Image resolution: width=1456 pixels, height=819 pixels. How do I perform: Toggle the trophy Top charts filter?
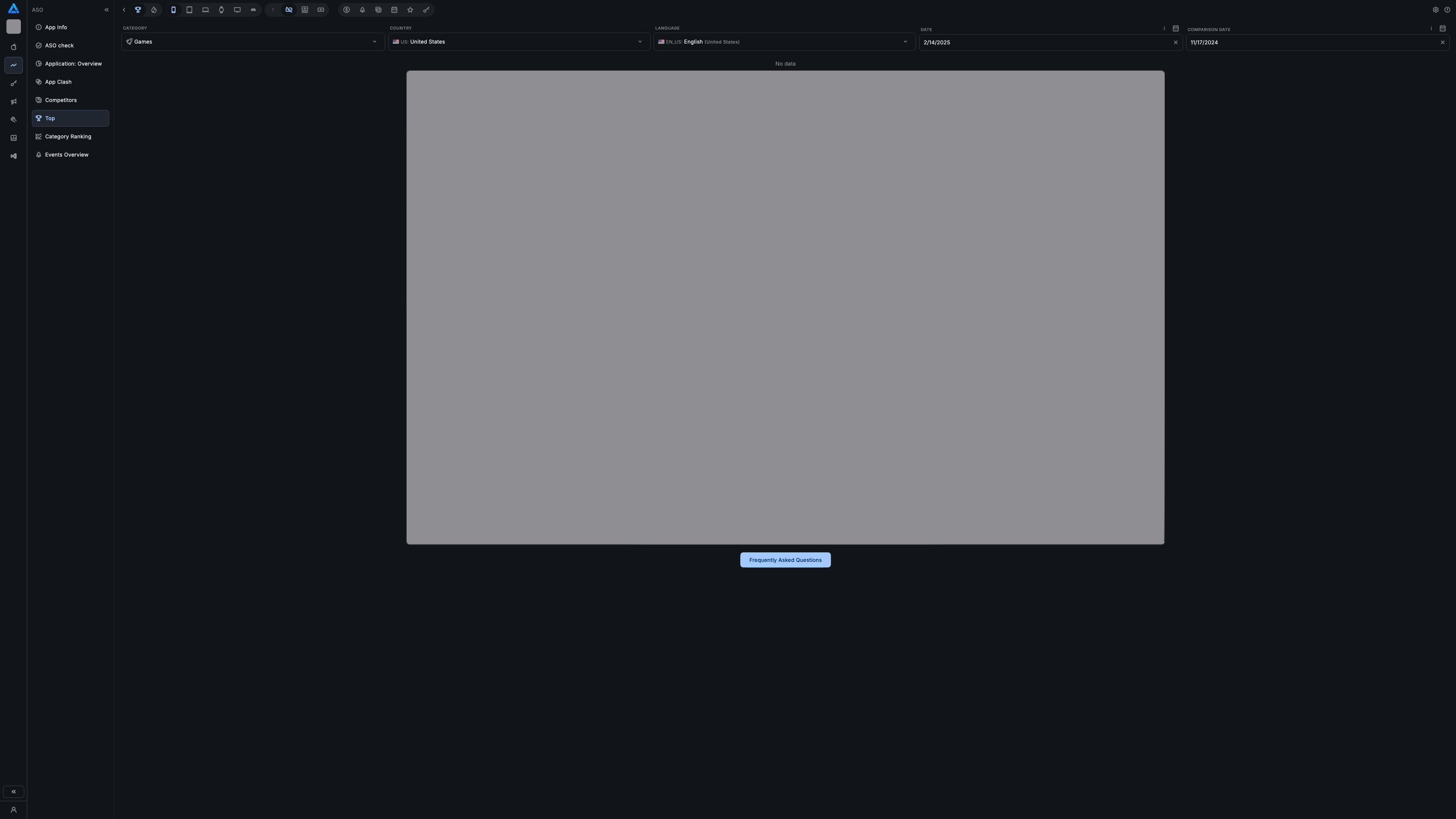pyautogui.click(x=138, y=9)
